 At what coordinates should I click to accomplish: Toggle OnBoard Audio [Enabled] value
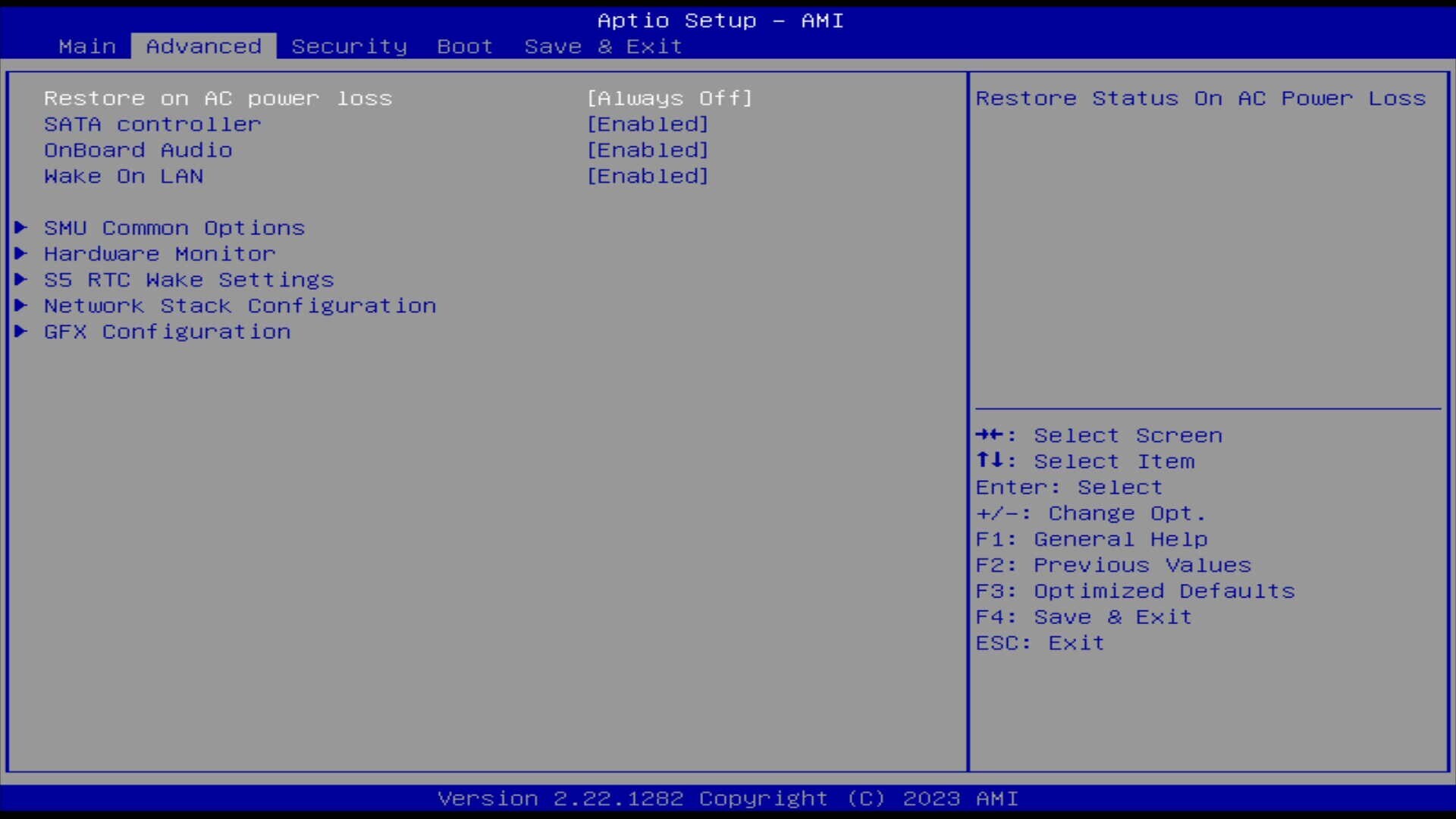[648, 150]
